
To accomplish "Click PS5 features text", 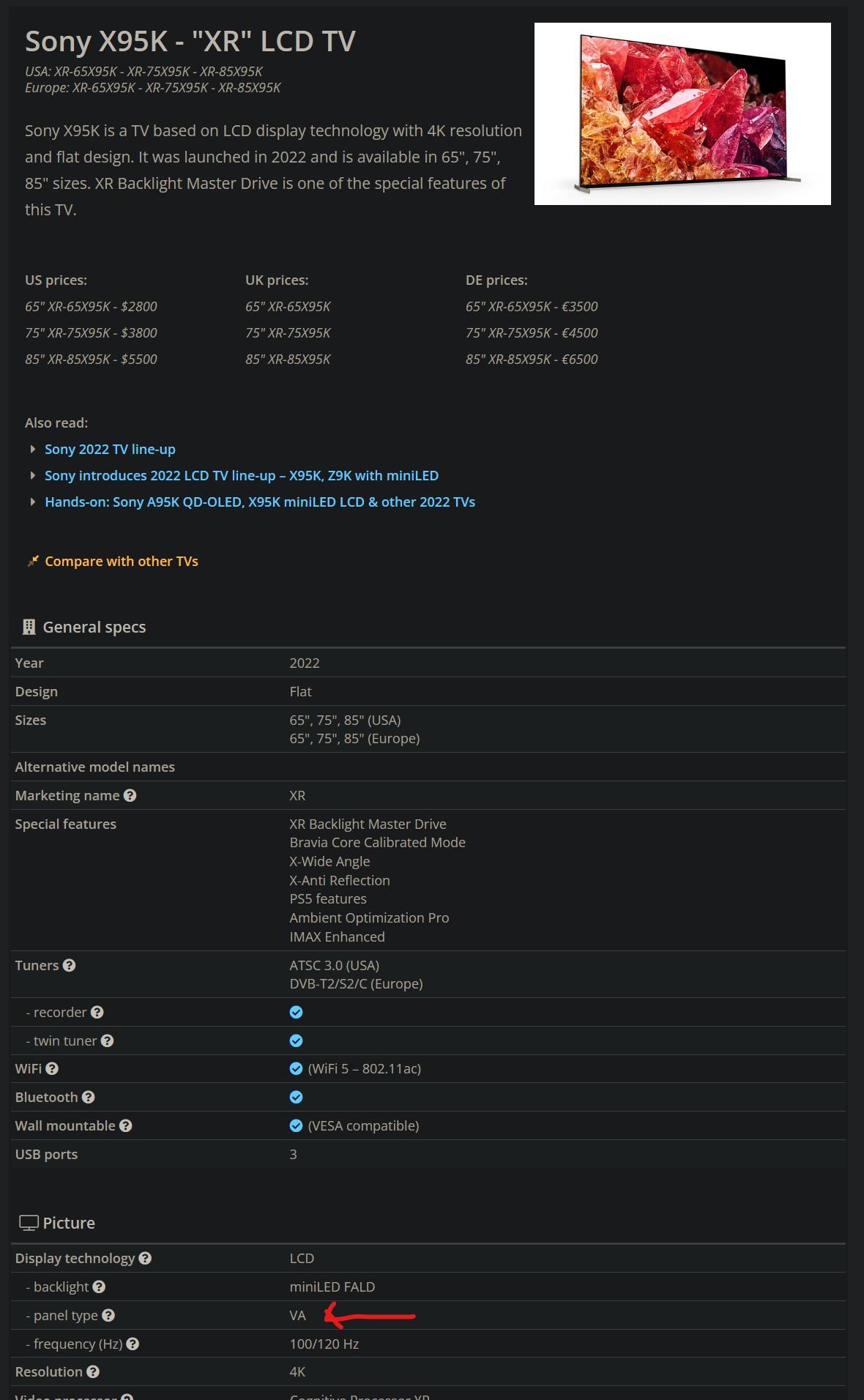I will pos(328,898).
